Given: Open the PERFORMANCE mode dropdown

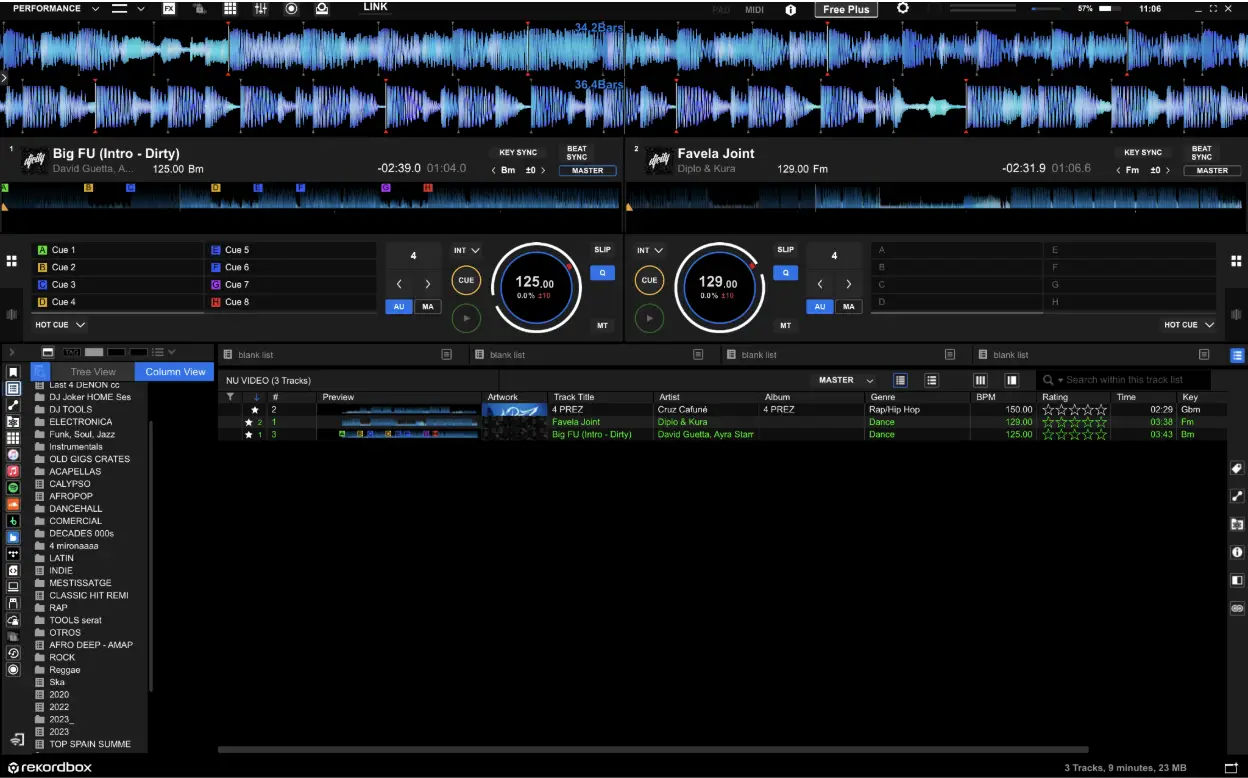Looking at the screenshot, I should coord(56,8).
